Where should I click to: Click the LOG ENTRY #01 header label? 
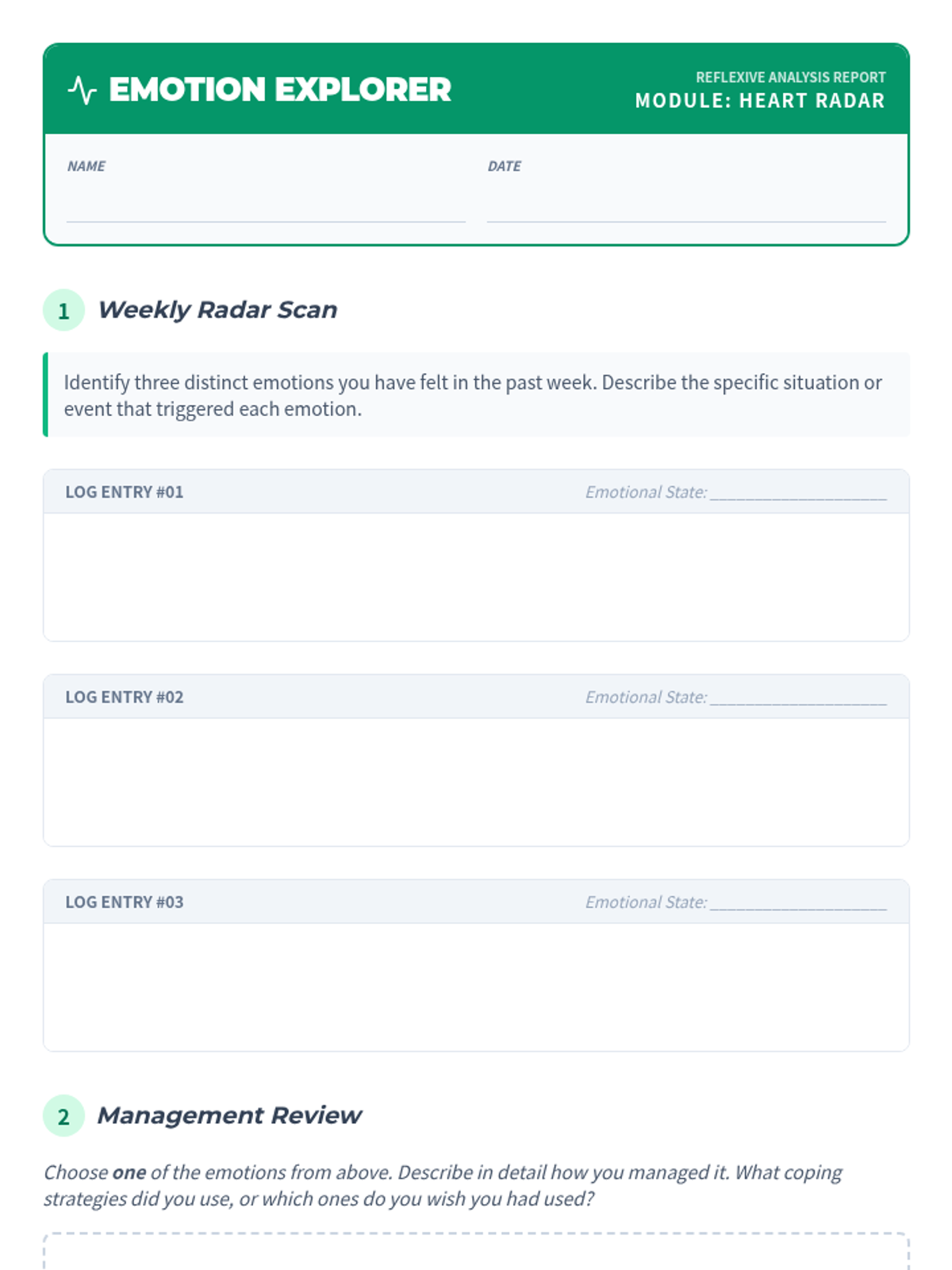[x=125, y=492]
